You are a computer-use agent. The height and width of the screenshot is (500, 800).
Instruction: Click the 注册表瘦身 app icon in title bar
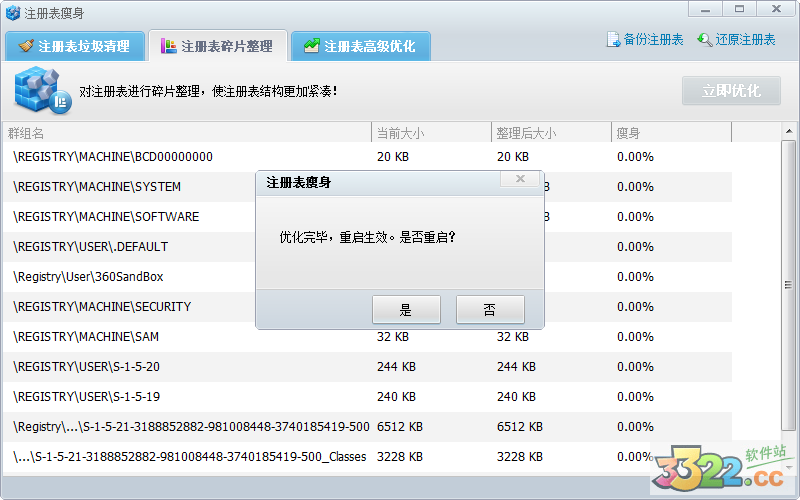point(13,13)
